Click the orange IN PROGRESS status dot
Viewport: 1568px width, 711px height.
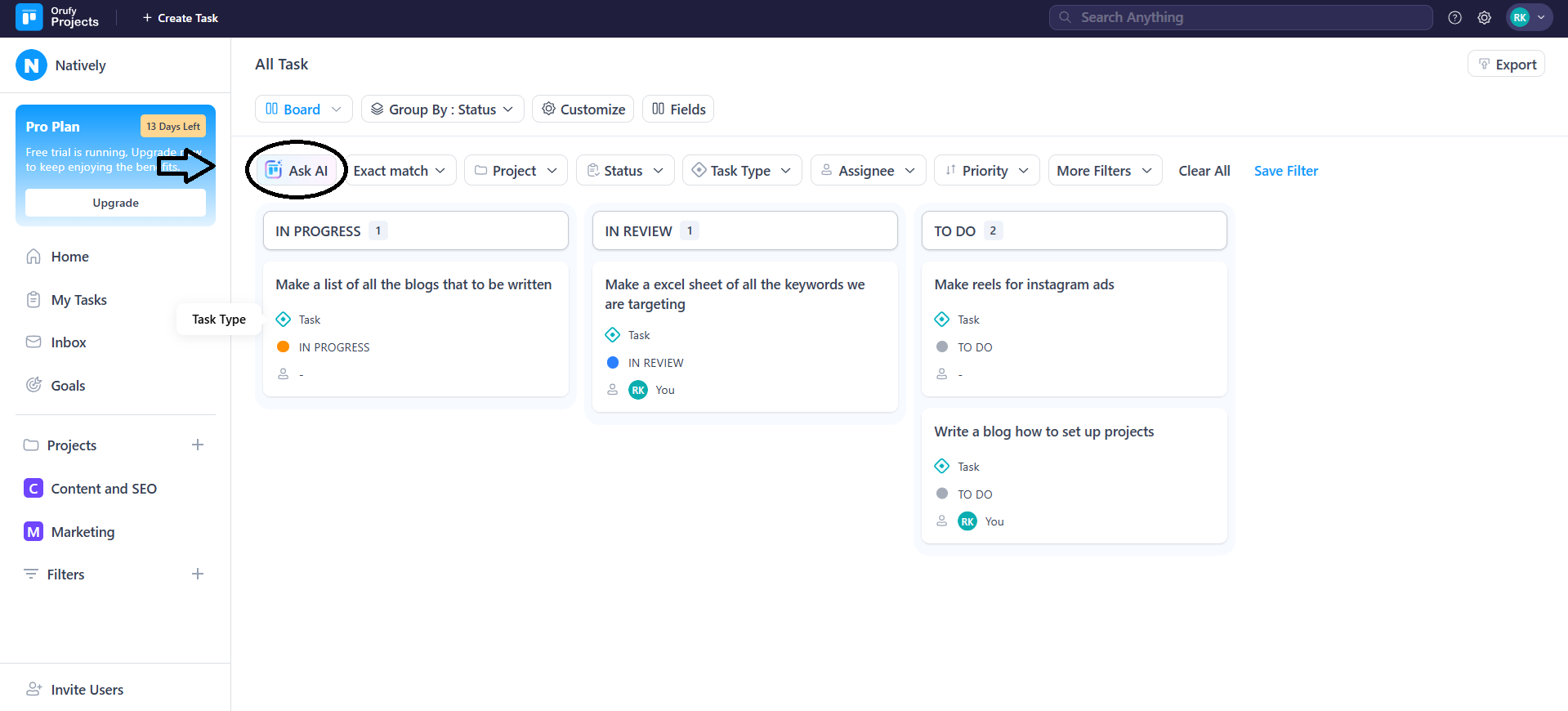pos(284,347)
